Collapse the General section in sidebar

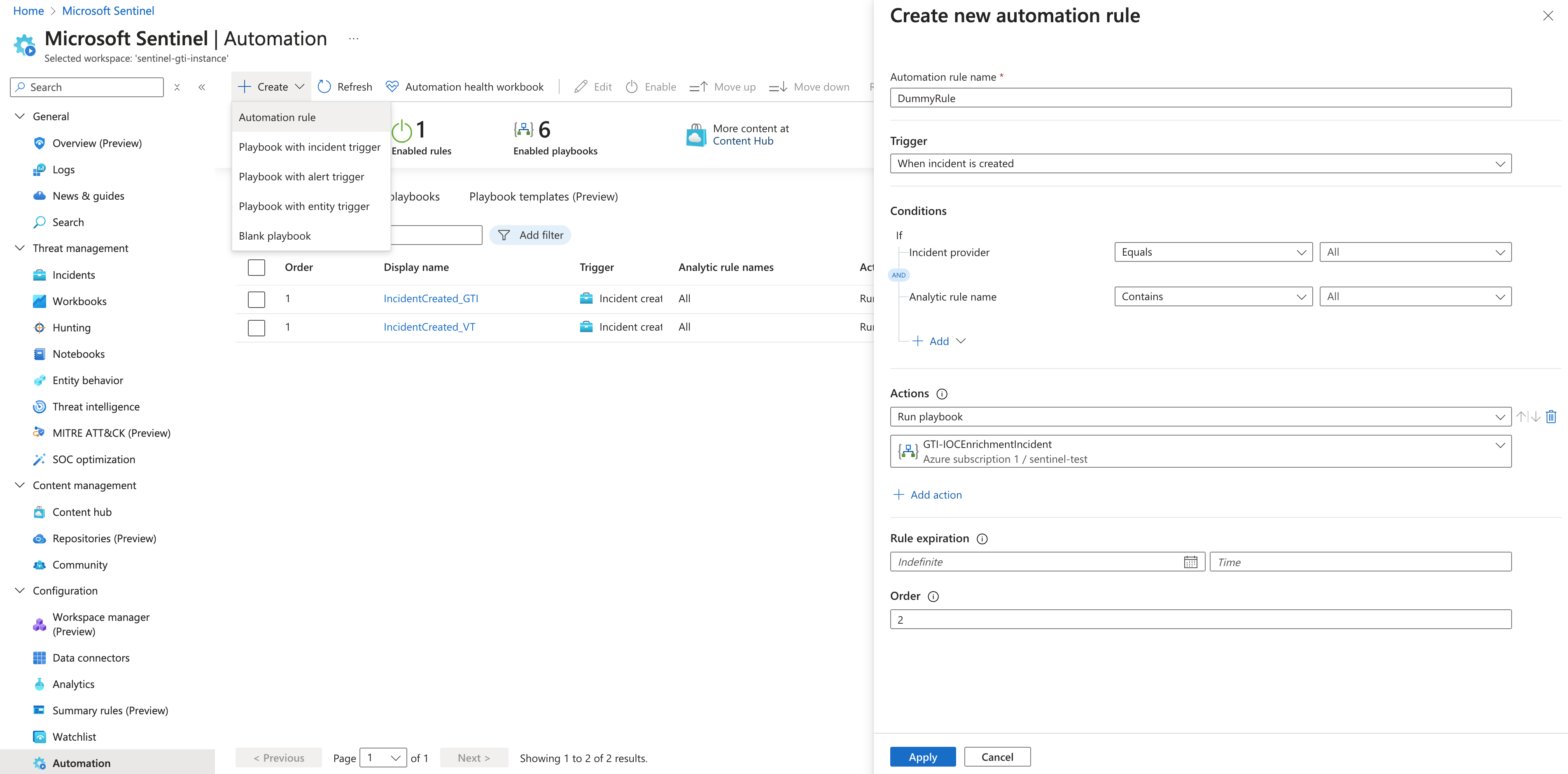coord(20,116)
